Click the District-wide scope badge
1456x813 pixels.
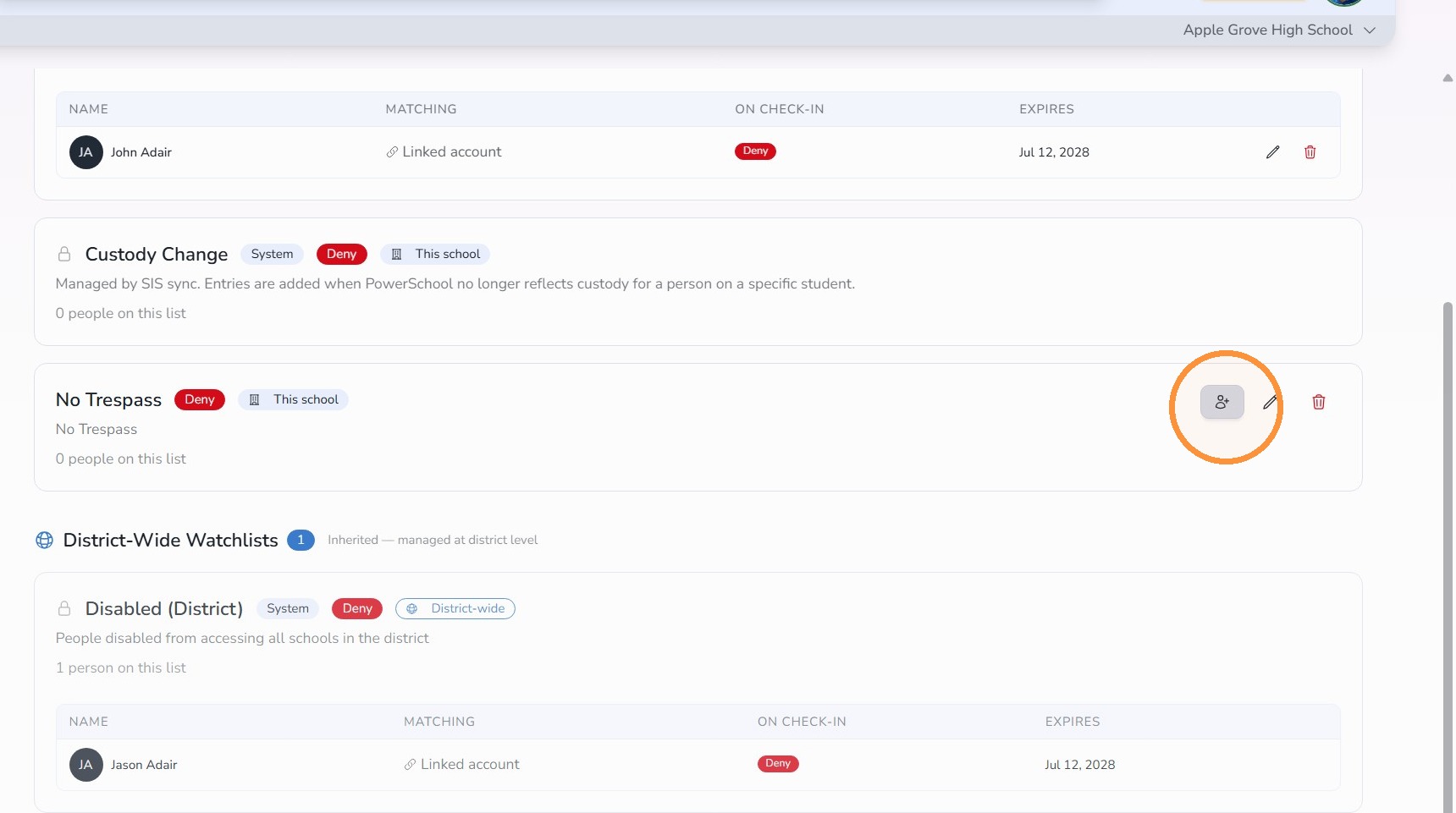coord(455,608)
